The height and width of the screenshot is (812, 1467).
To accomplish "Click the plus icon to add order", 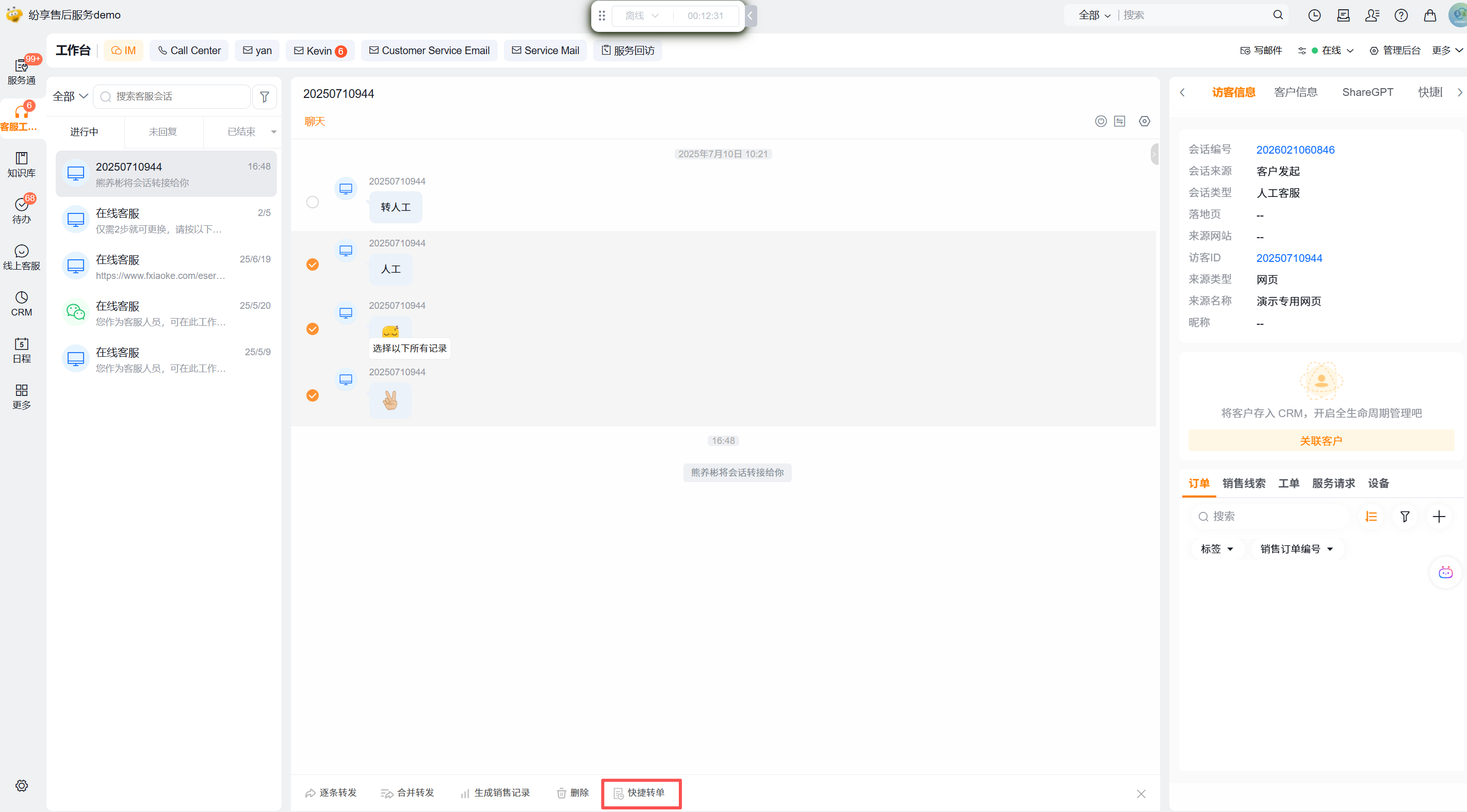I will tap(1439, 516).
